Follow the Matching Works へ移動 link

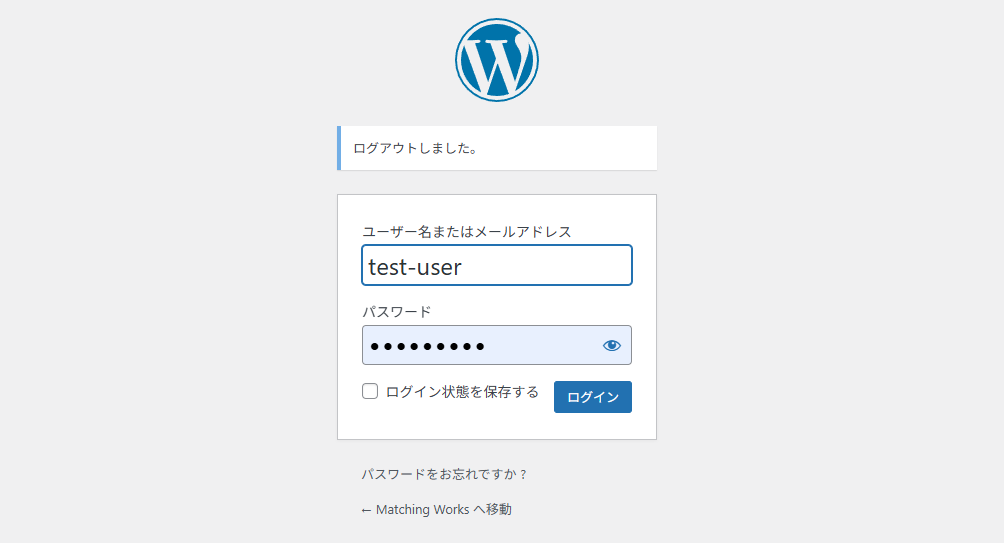[x=437, y=510]
